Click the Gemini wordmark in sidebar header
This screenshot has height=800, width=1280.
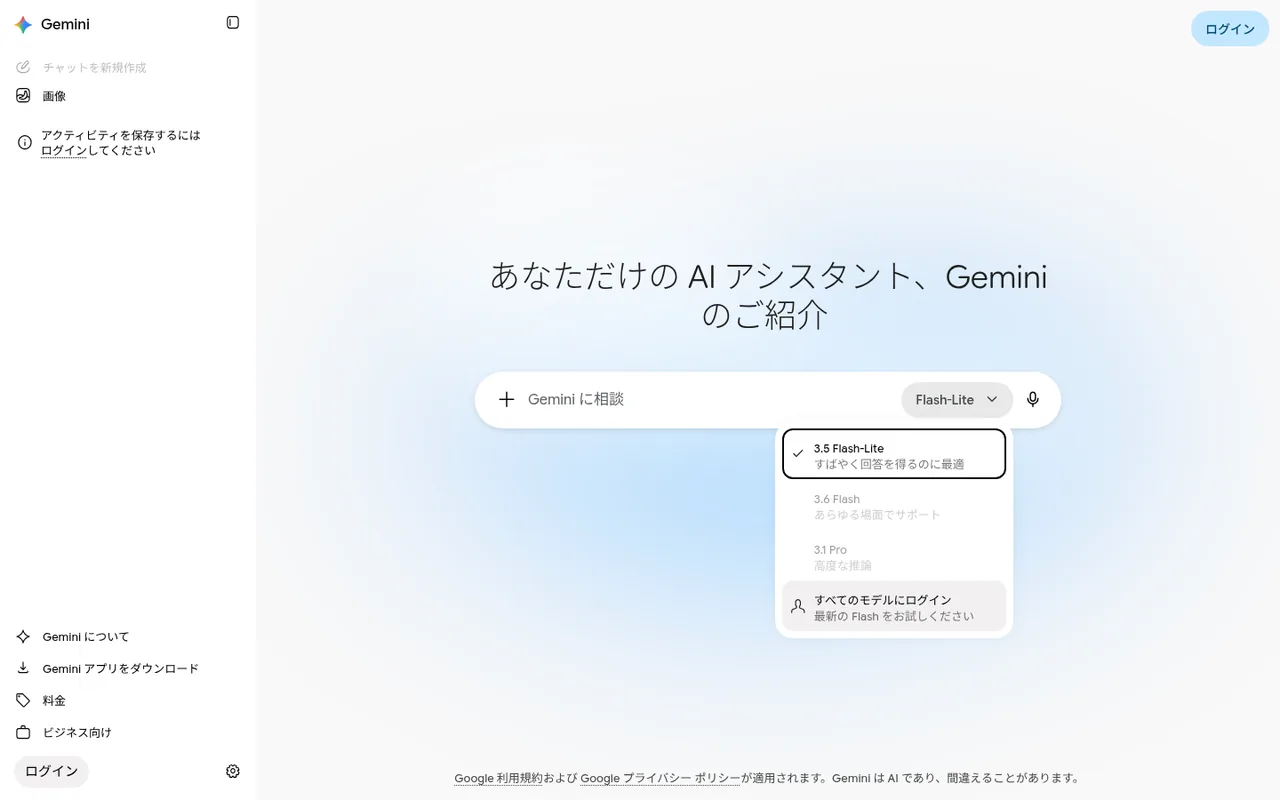coord(65,25)
